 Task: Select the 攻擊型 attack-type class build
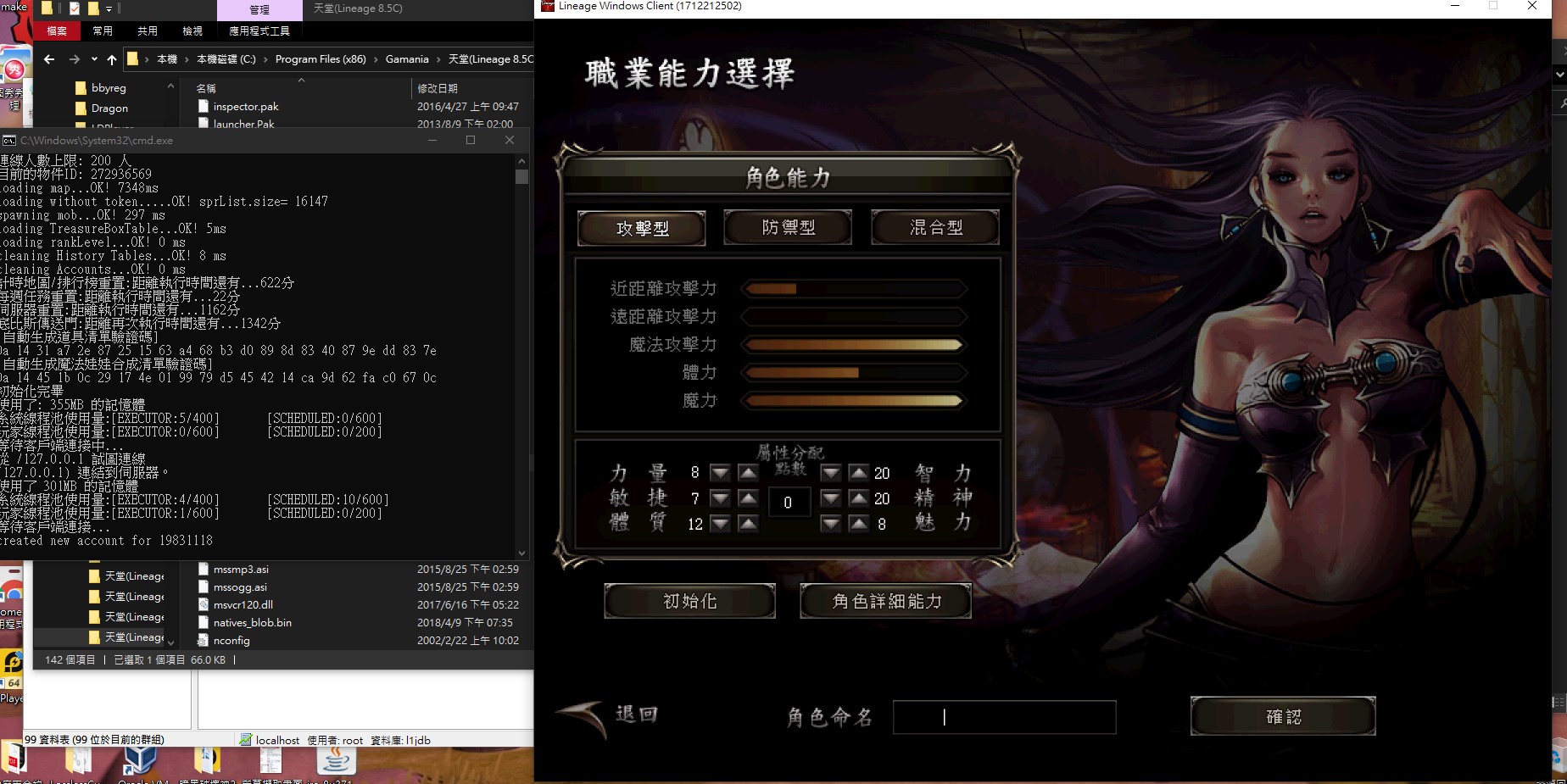click(x=642, y=228)
